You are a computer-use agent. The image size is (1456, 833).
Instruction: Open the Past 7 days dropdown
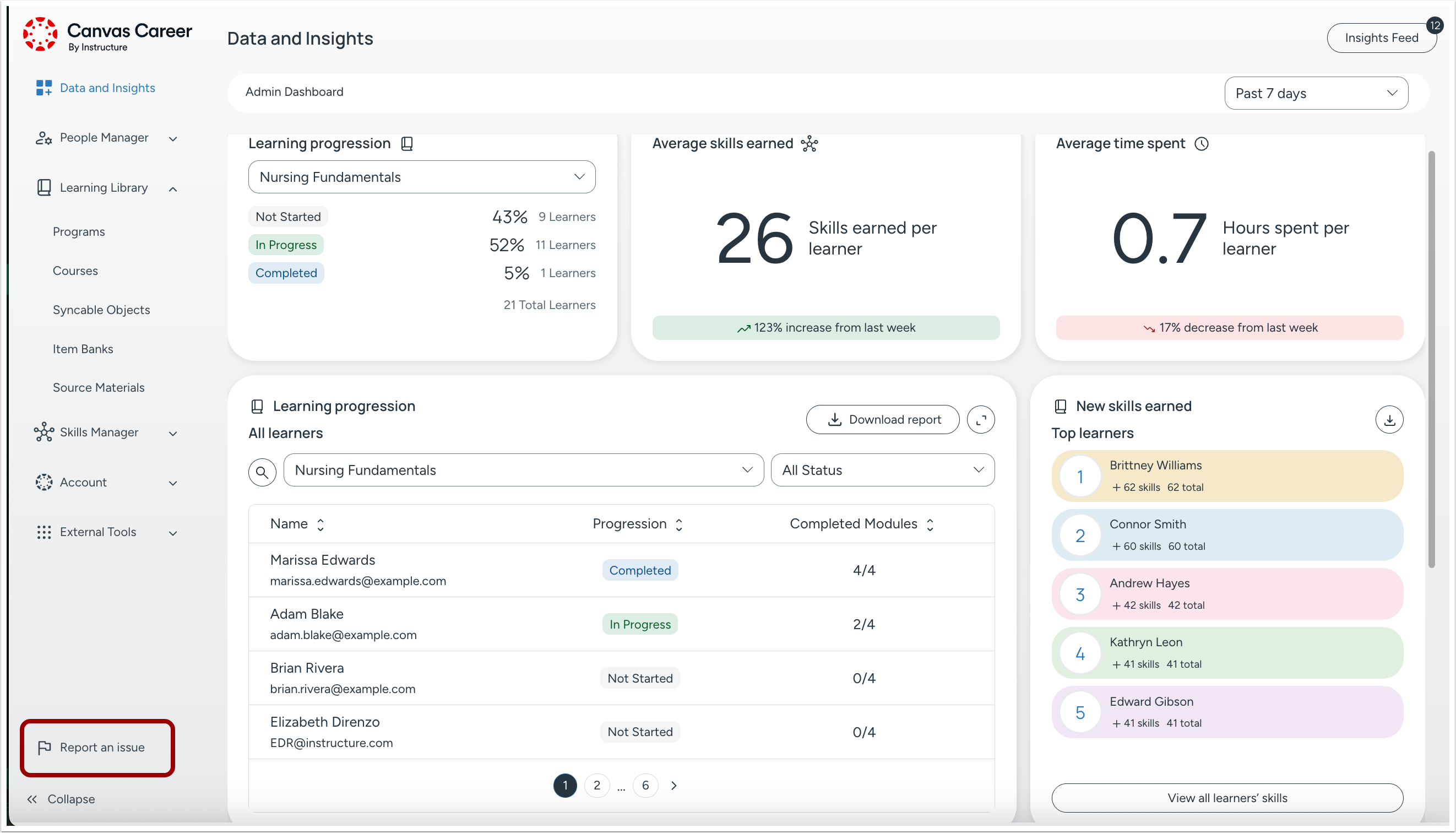click(1316, 93)
